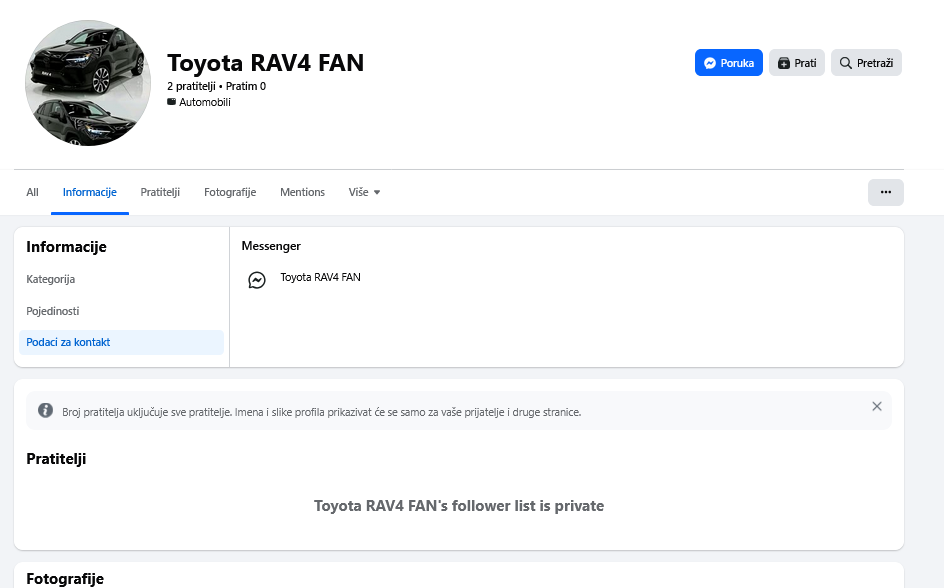The width and height of the screenshot is (944, 588).
Task: Open the three-dots options menu
Action: coord(885,192)
